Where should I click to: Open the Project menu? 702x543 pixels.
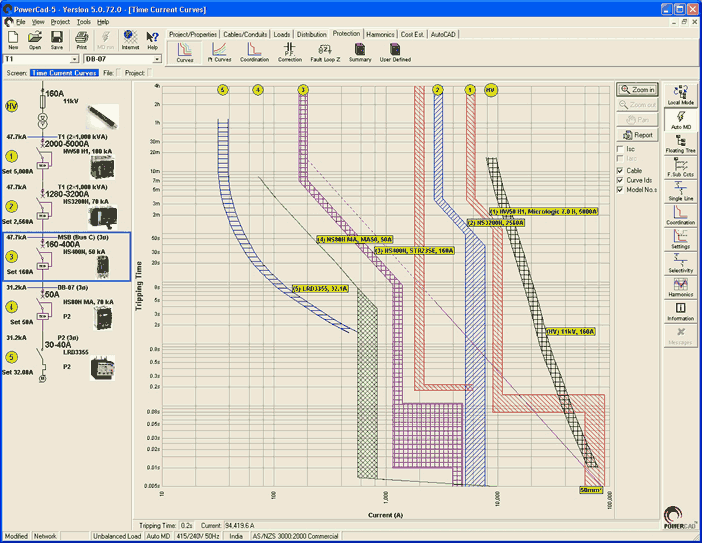point(60,21)
